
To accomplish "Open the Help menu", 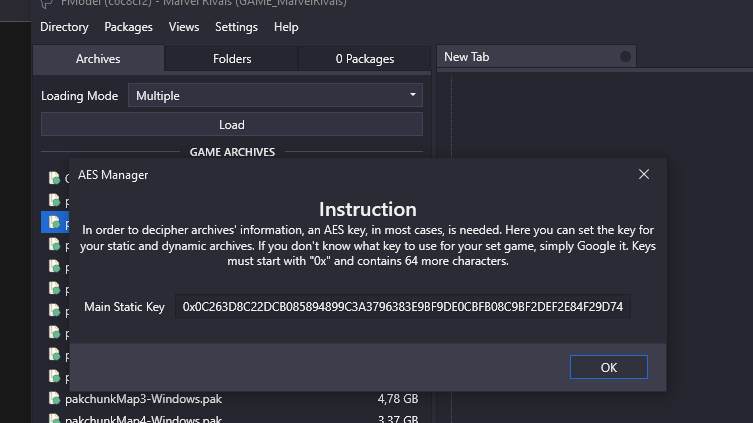I will (286, 27).
